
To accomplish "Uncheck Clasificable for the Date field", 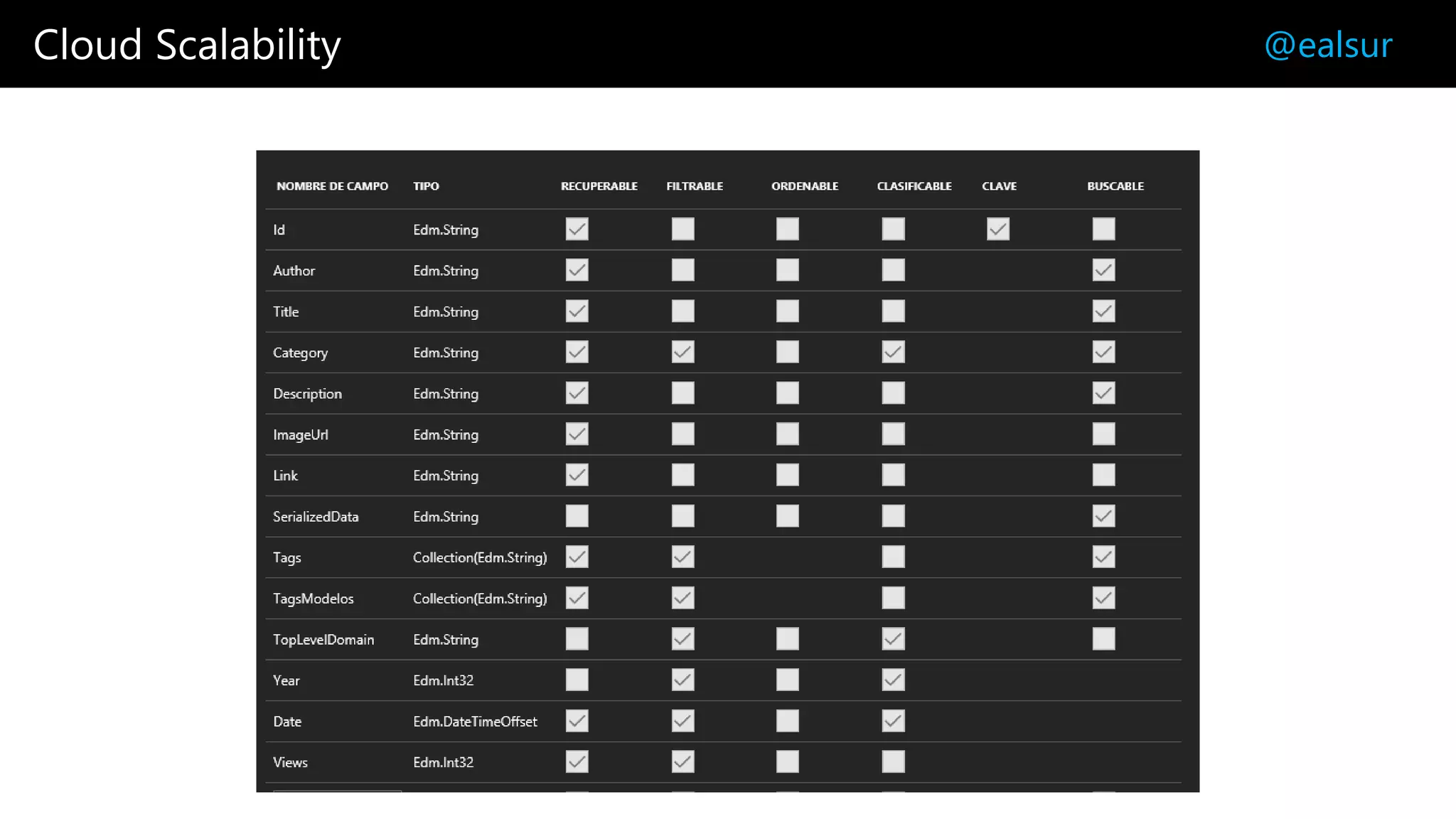I will coord(893,721).
